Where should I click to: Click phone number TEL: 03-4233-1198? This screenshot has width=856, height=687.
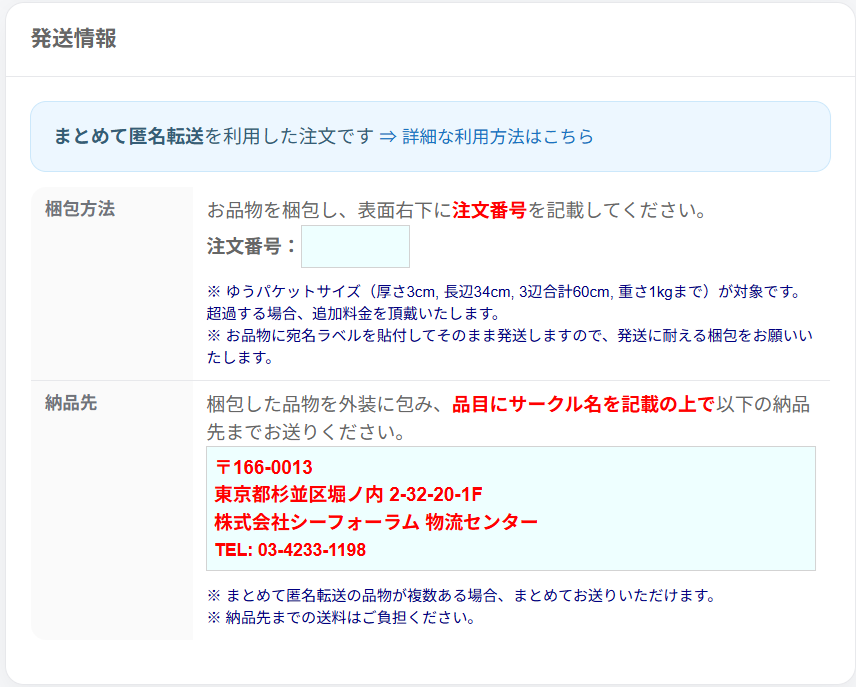point(290,549)
